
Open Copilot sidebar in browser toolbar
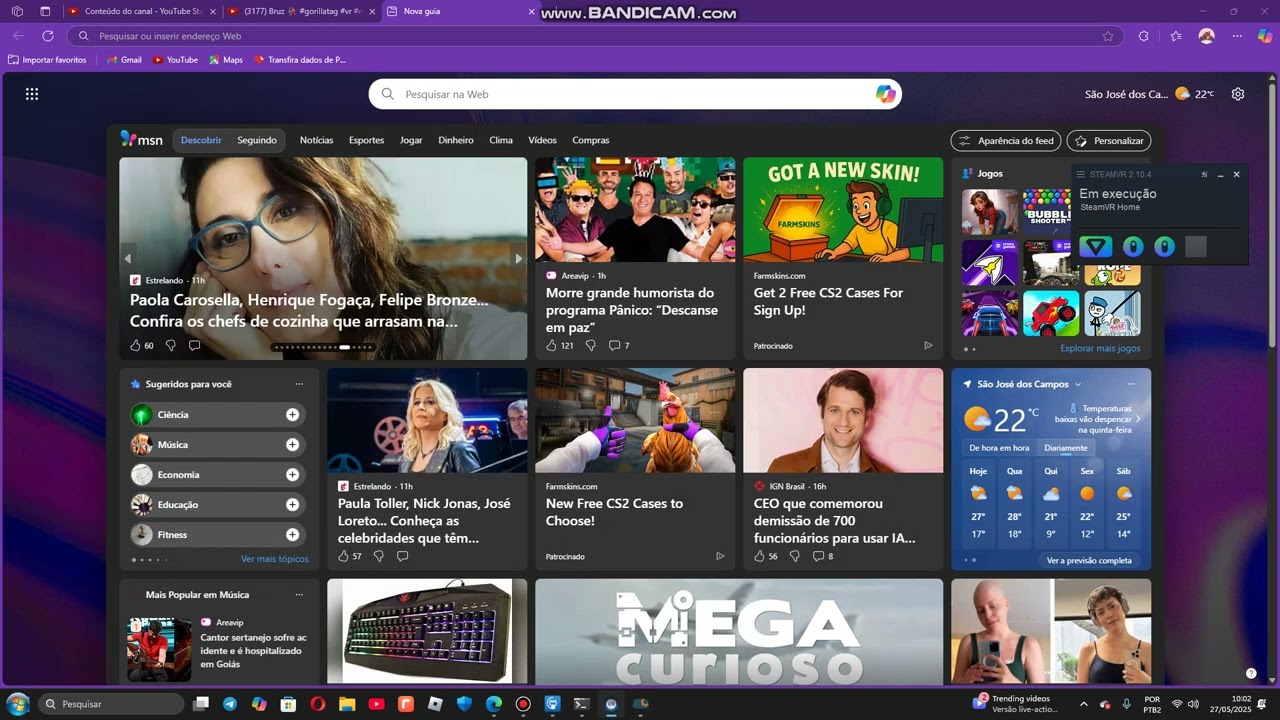point(1264,36)
